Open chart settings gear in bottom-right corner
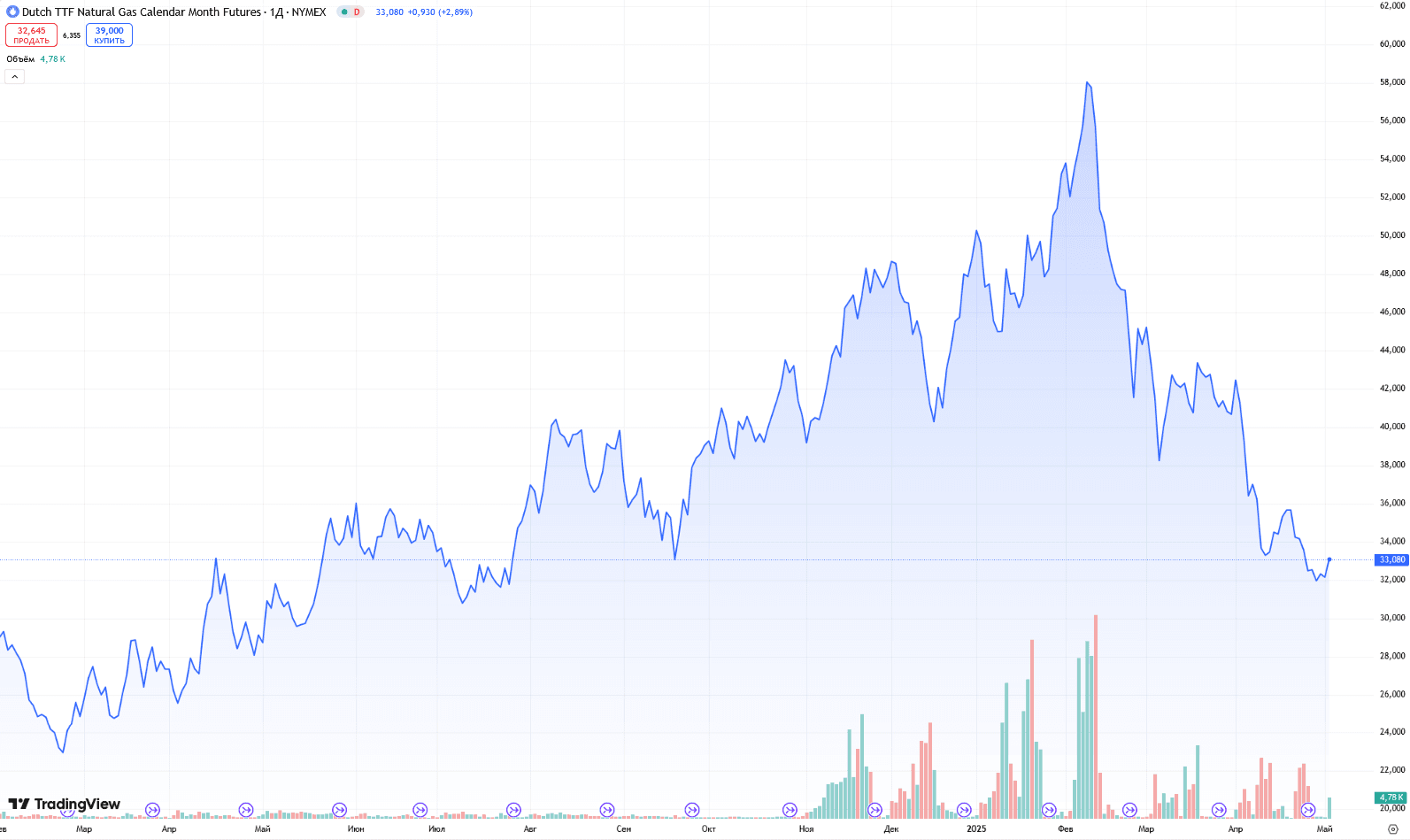This screenshot has width=1410, height=840. pyautogui.click(x=1392, y=829)
